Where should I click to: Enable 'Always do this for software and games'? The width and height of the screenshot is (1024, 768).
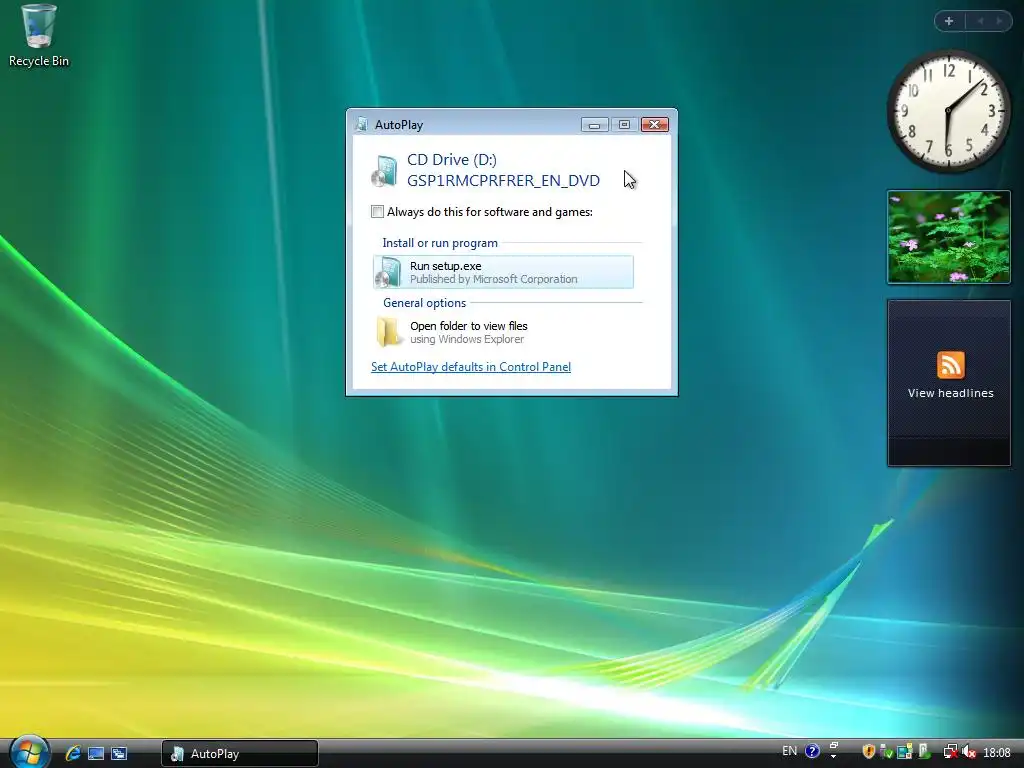coord(377,212)
